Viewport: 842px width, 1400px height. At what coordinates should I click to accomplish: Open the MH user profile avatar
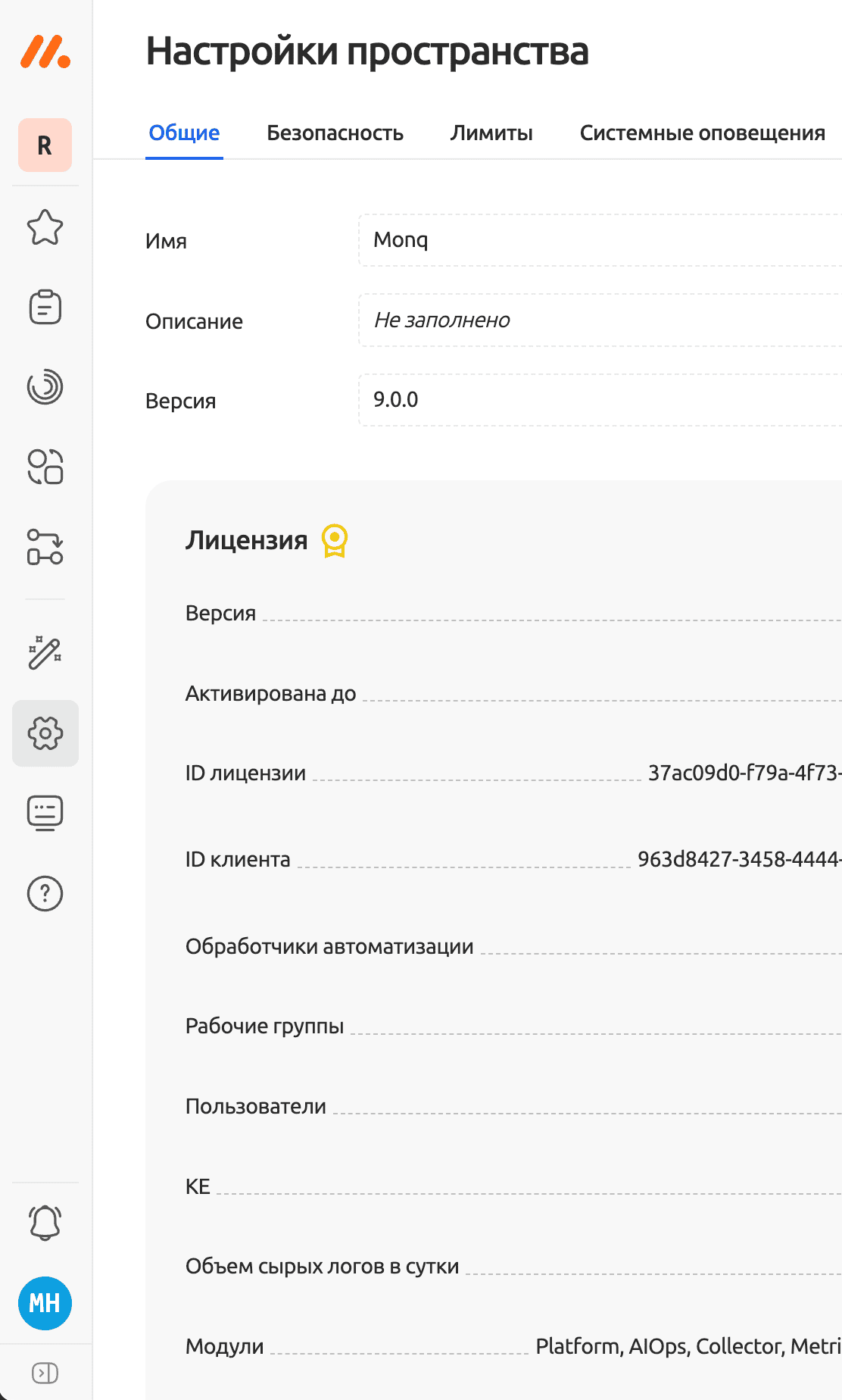(x=45, y=1303)
